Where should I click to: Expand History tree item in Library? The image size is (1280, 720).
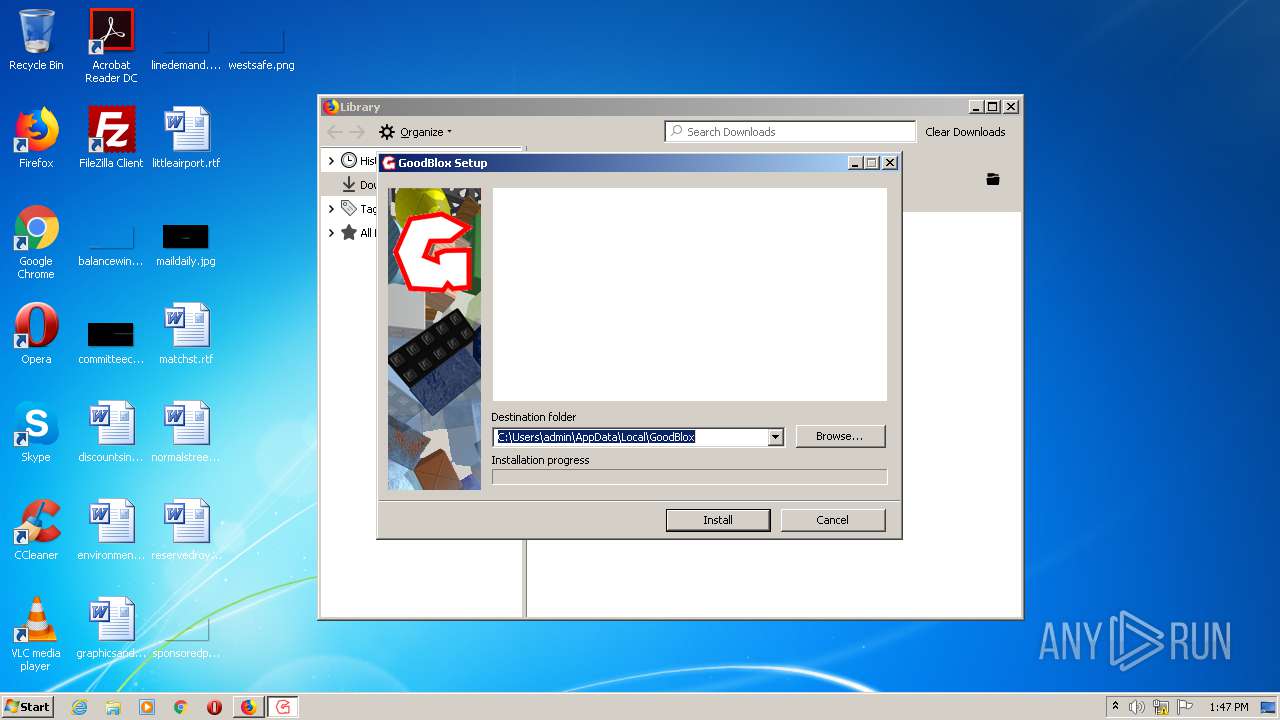click(331, 160)
